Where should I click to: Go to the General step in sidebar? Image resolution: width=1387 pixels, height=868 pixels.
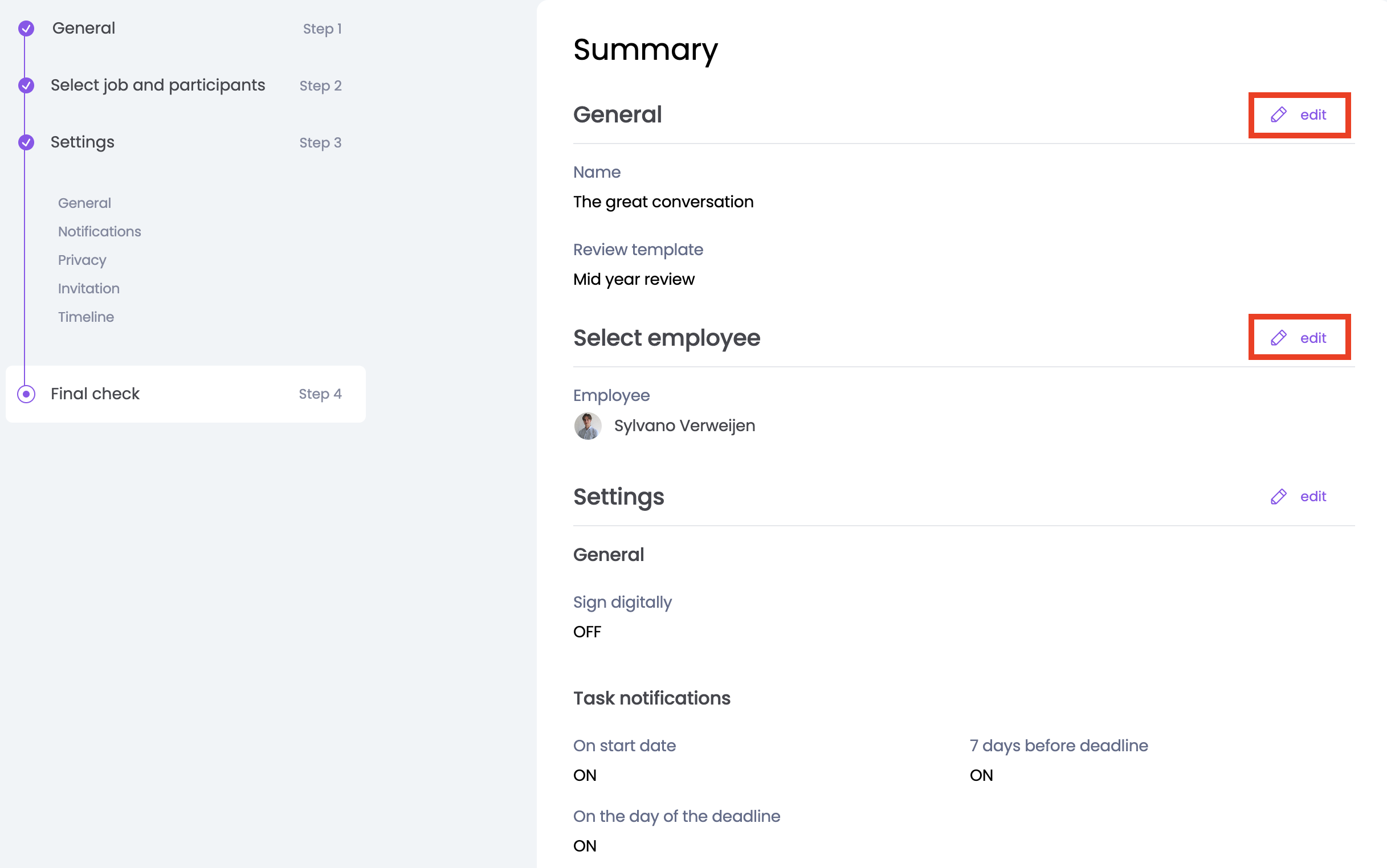click(84, 28)
